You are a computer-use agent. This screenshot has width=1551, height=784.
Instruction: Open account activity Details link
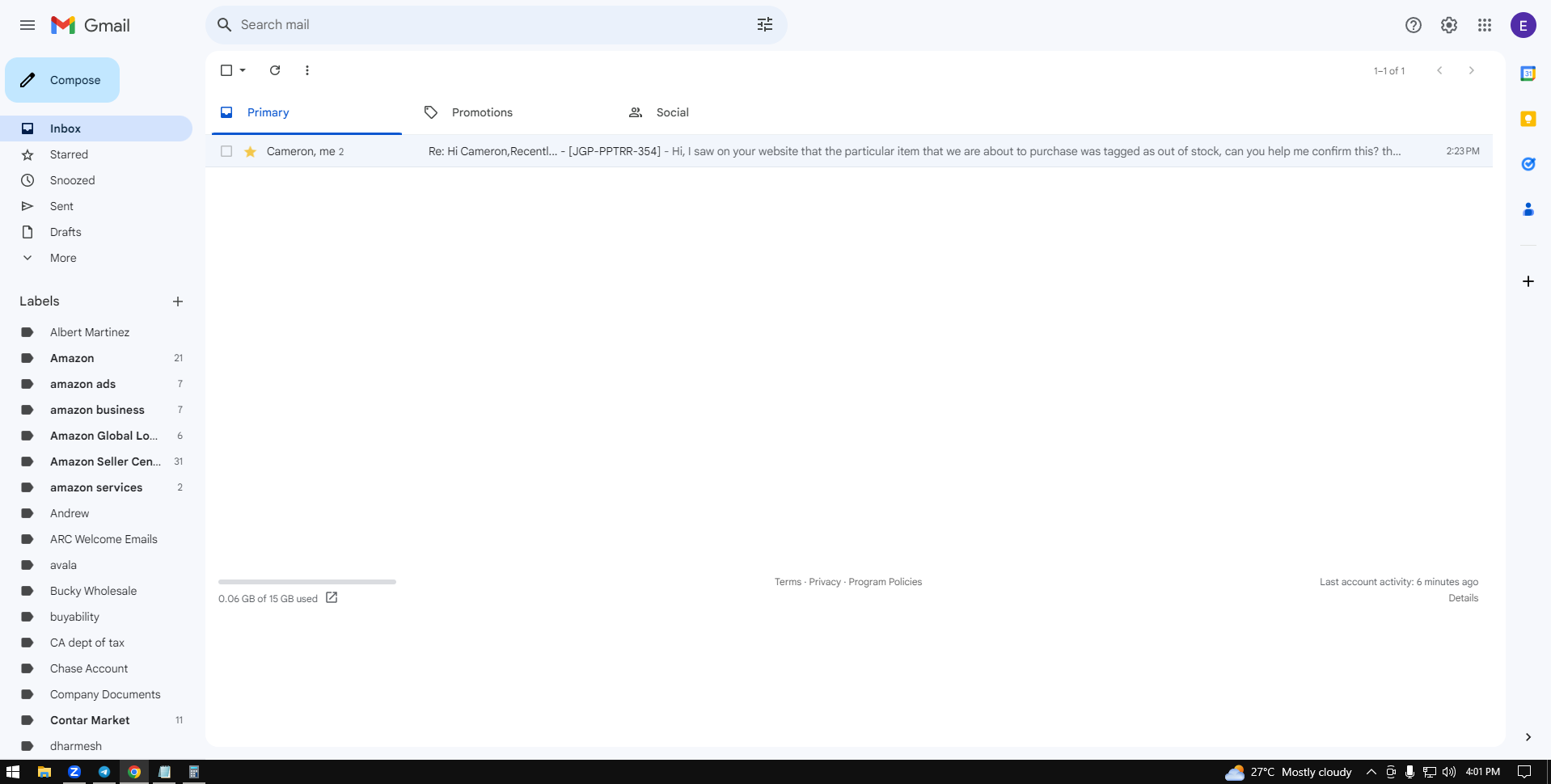pyautogui.click(x=1463, y=598)
